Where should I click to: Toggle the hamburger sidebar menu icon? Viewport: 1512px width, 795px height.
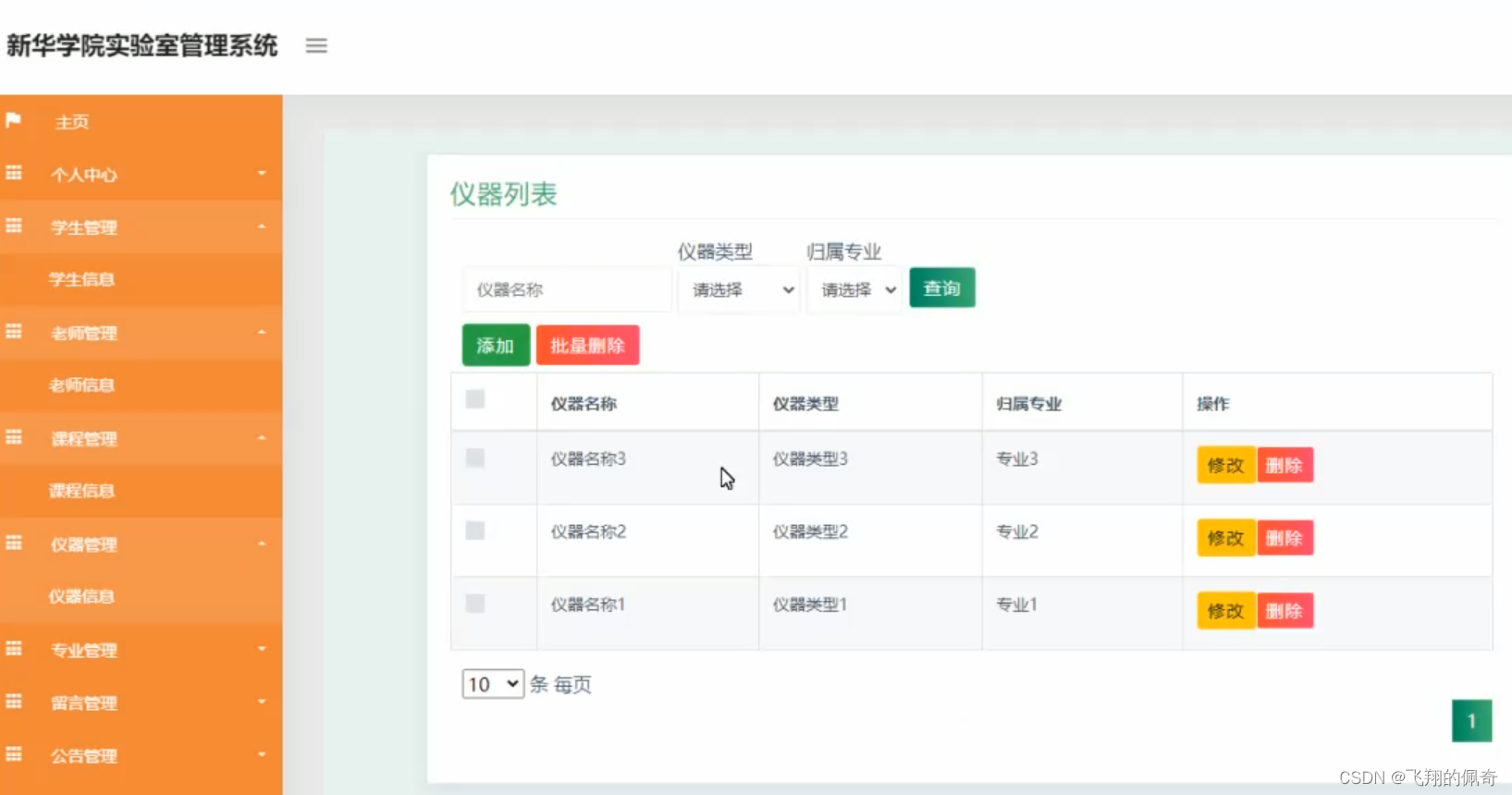pos(316,45)
